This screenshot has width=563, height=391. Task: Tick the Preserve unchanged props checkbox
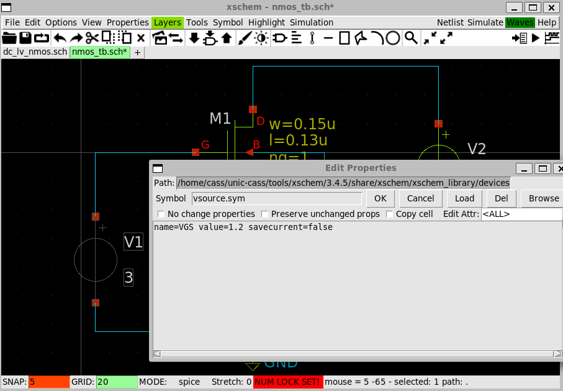(x=265, y=214)
